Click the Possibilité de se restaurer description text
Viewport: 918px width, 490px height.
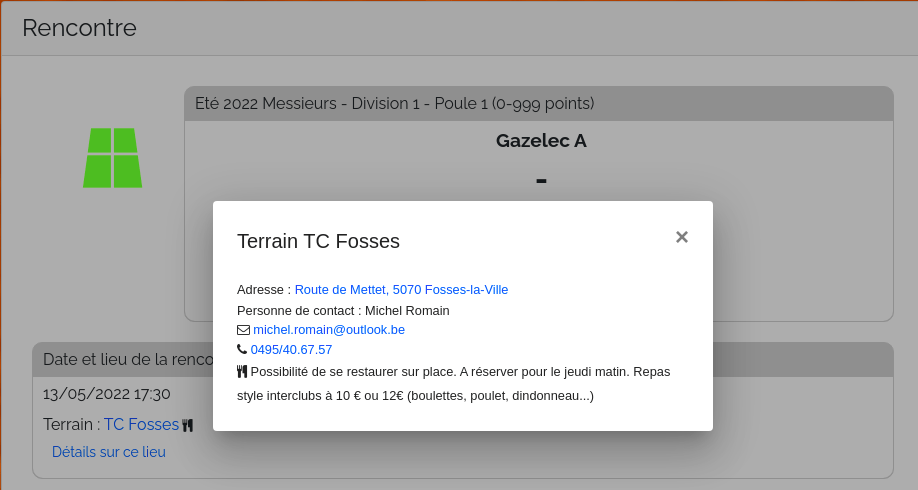tap(460, 372)
